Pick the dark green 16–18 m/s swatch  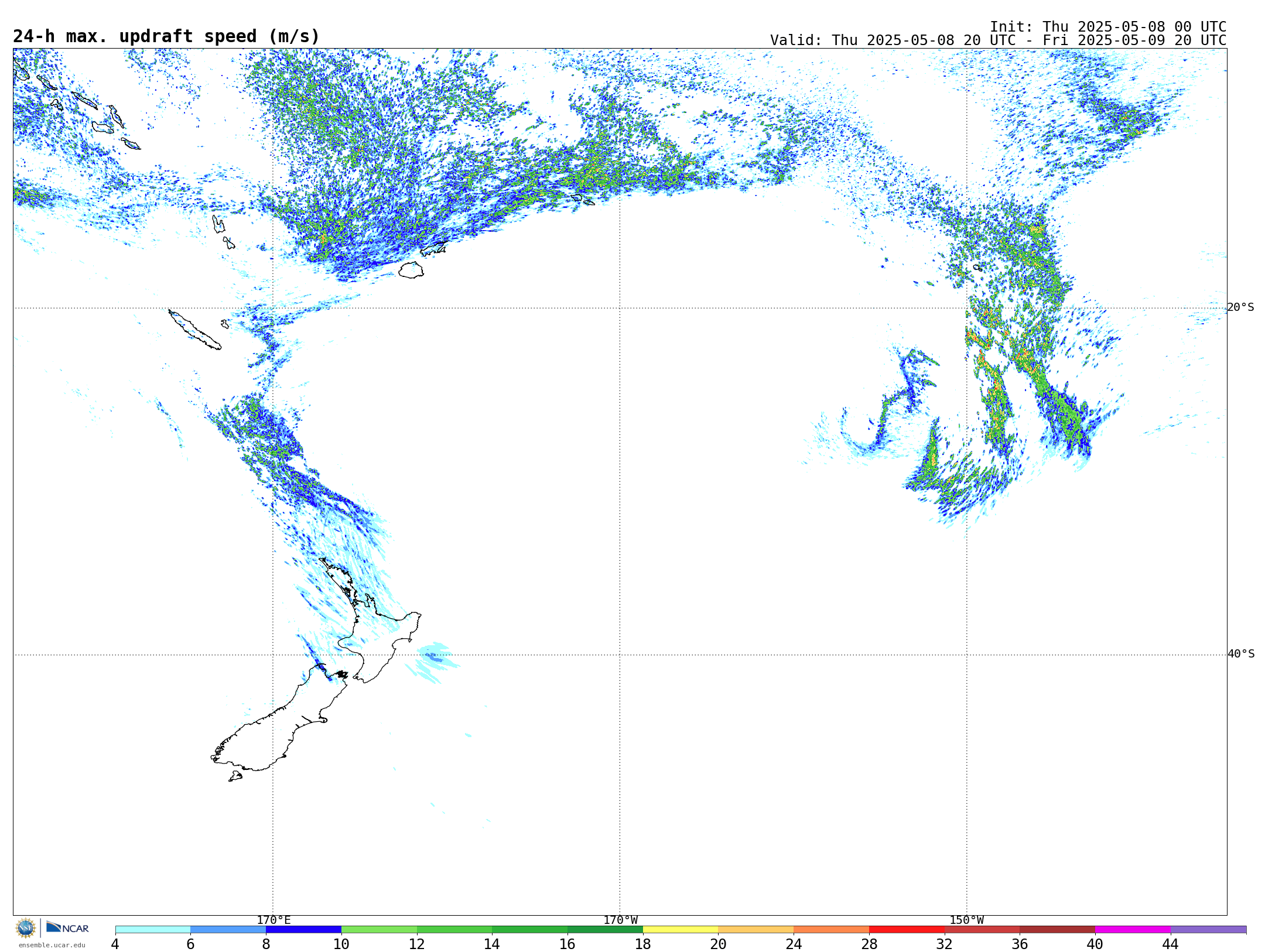606,930
